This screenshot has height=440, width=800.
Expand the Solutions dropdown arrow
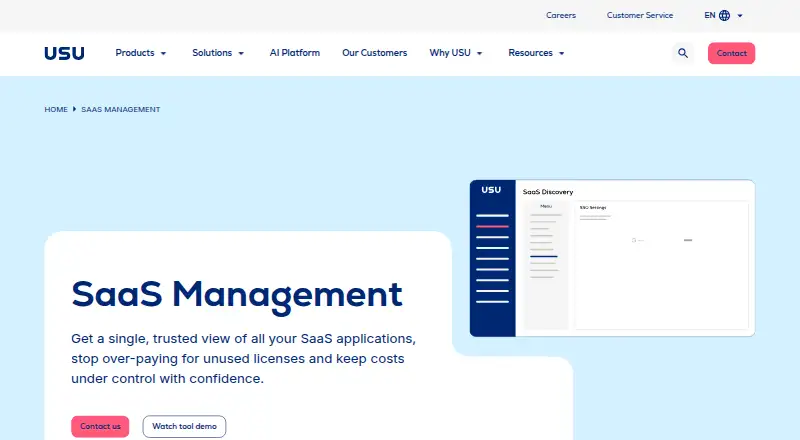point(241,53)
